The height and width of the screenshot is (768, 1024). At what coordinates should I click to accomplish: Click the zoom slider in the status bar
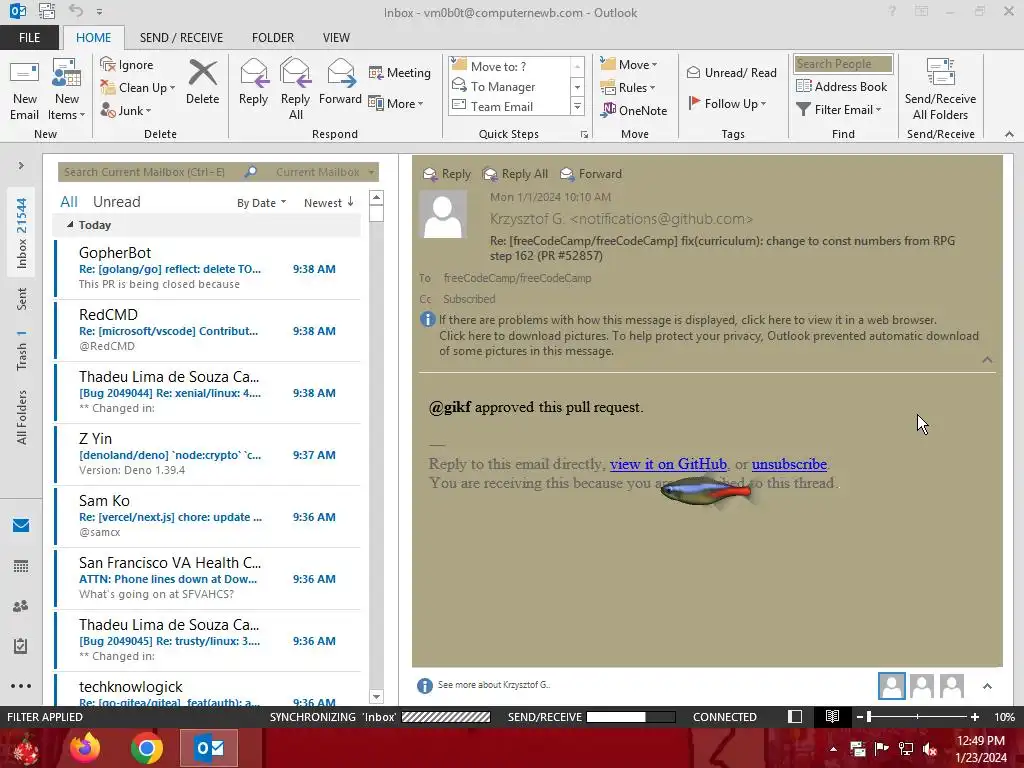click(x=917, y=717)
